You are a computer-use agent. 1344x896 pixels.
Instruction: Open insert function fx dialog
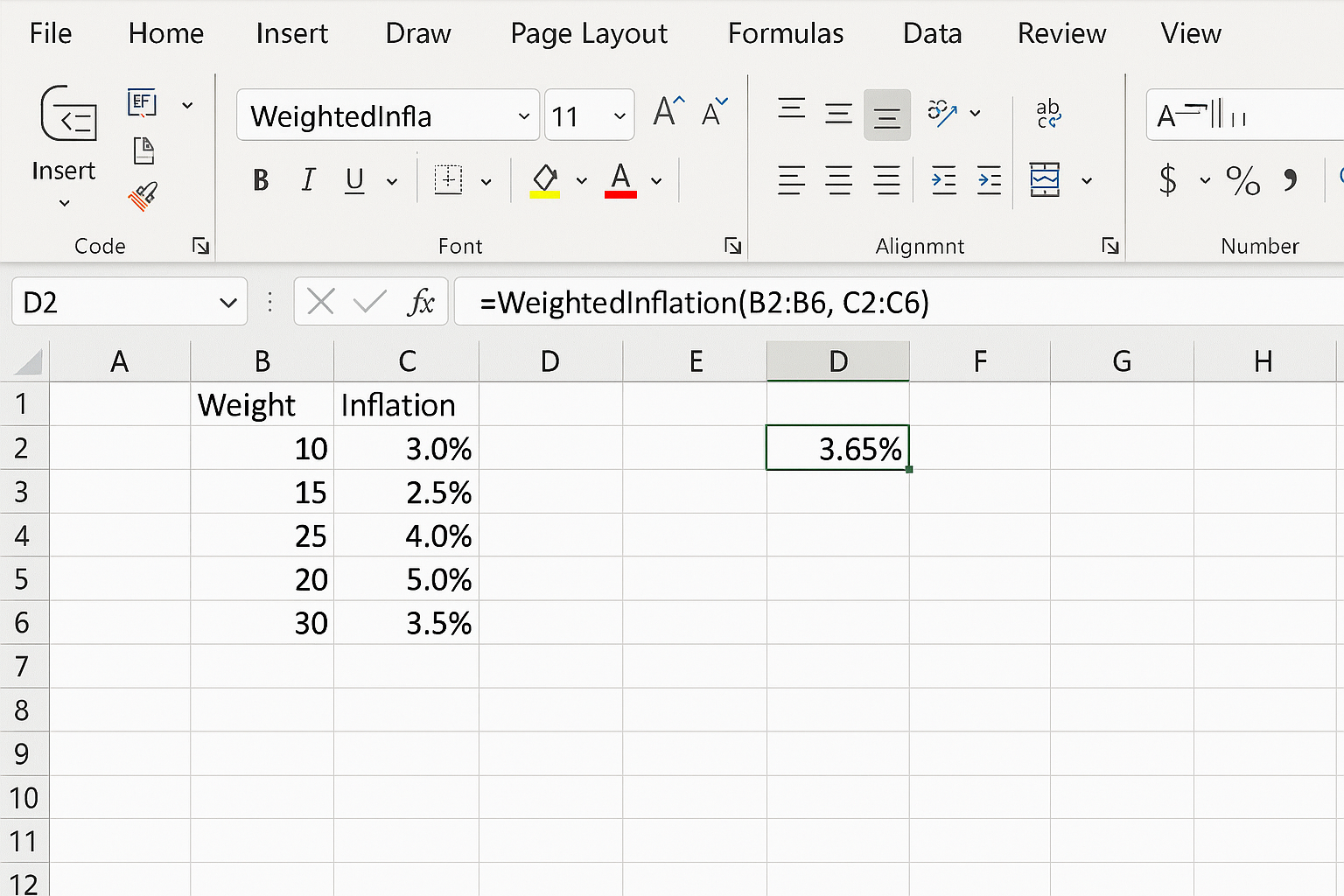tap(421, 302)
